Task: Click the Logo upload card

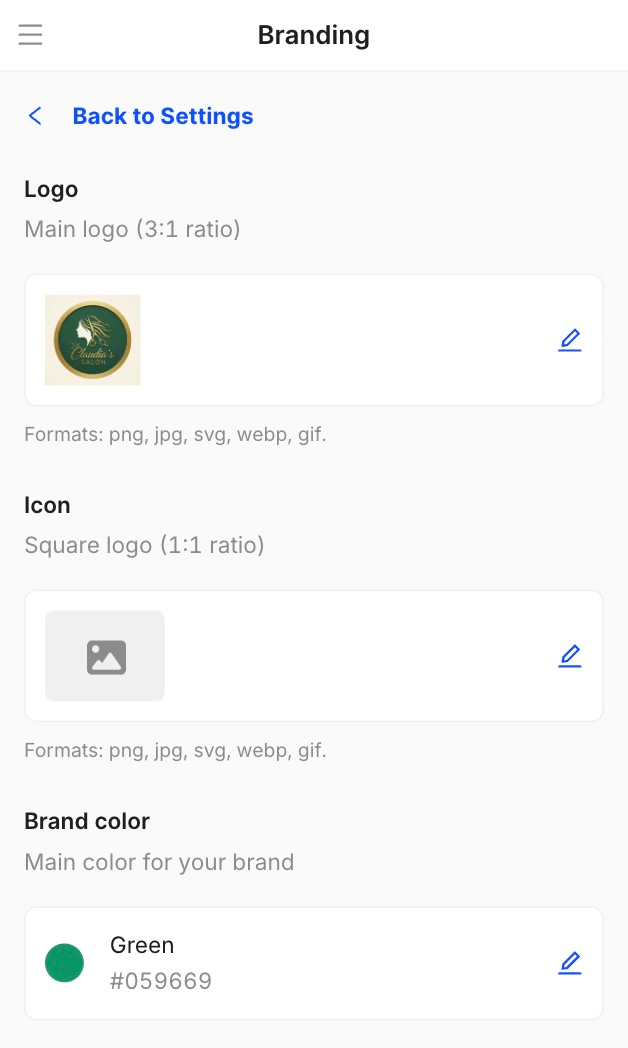Action: [314, 339]
